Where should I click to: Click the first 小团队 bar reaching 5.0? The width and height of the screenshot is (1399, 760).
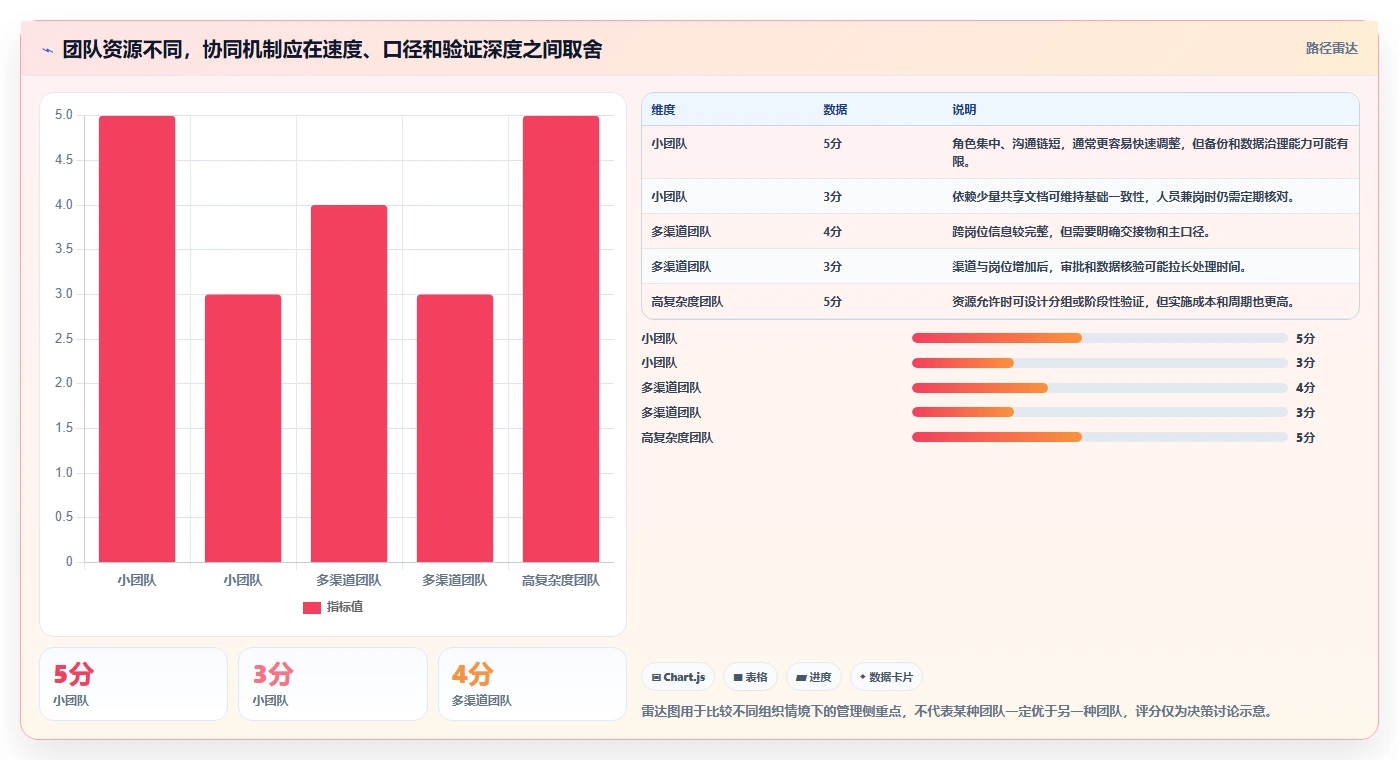coord(137,338)
